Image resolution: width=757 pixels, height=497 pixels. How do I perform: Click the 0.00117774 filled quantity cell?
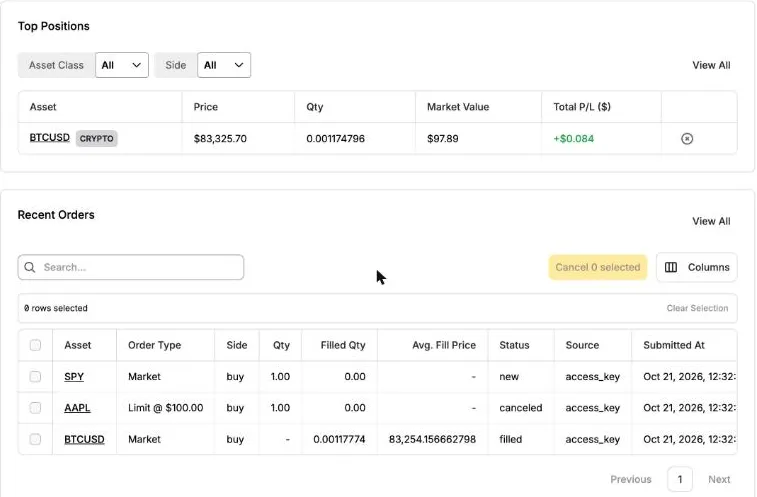339,439
